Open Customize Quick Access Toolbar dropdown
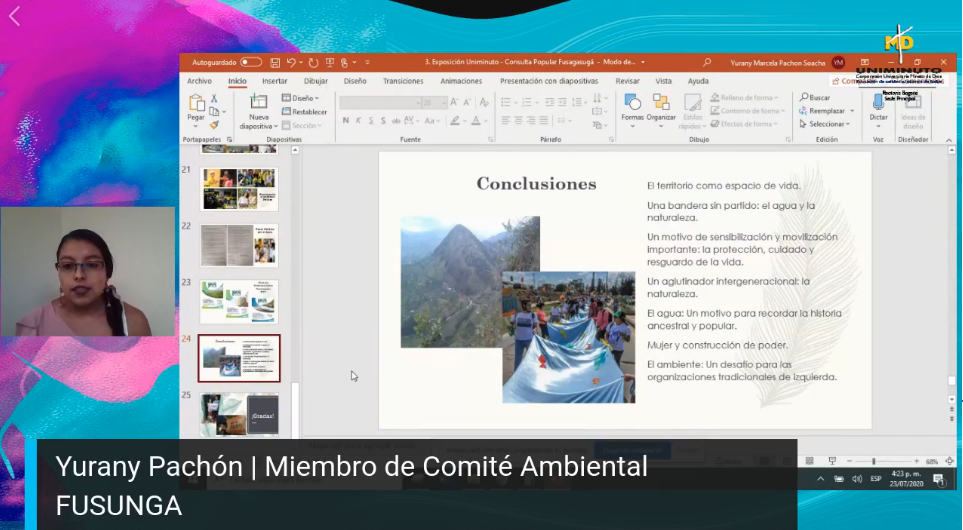Viewport: 963px width, 530px height. pyautogui.click(x=367, y=63)
